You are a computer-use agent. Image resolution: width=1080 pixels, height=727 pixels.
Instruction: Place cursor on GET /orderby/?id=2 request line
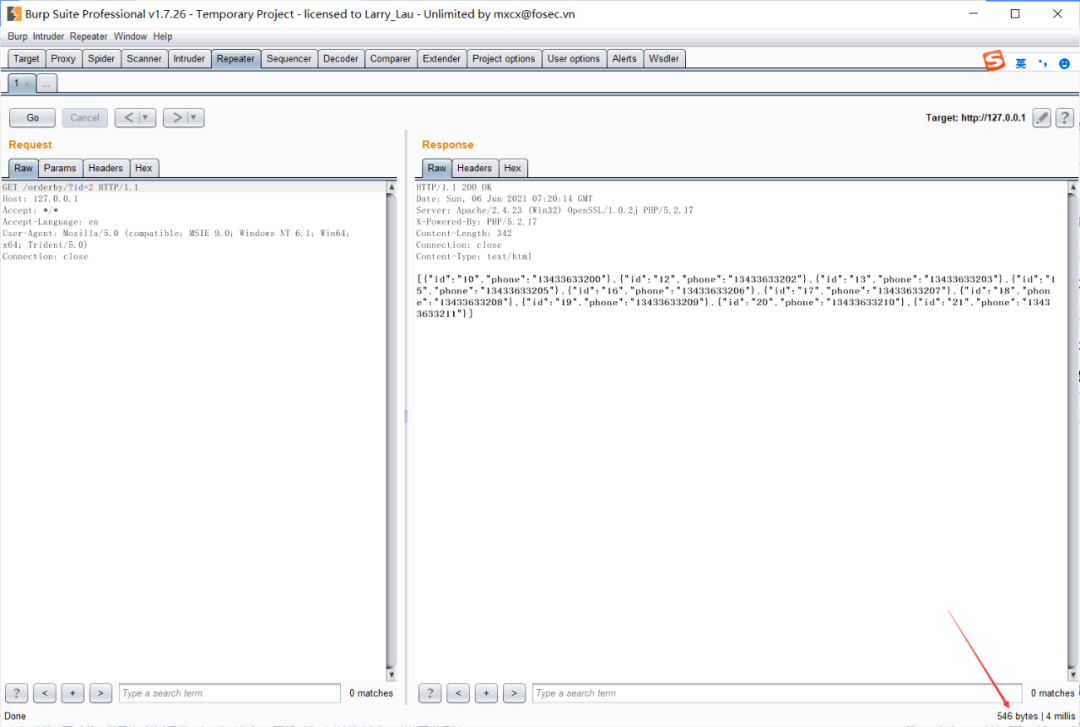[70, 187]
